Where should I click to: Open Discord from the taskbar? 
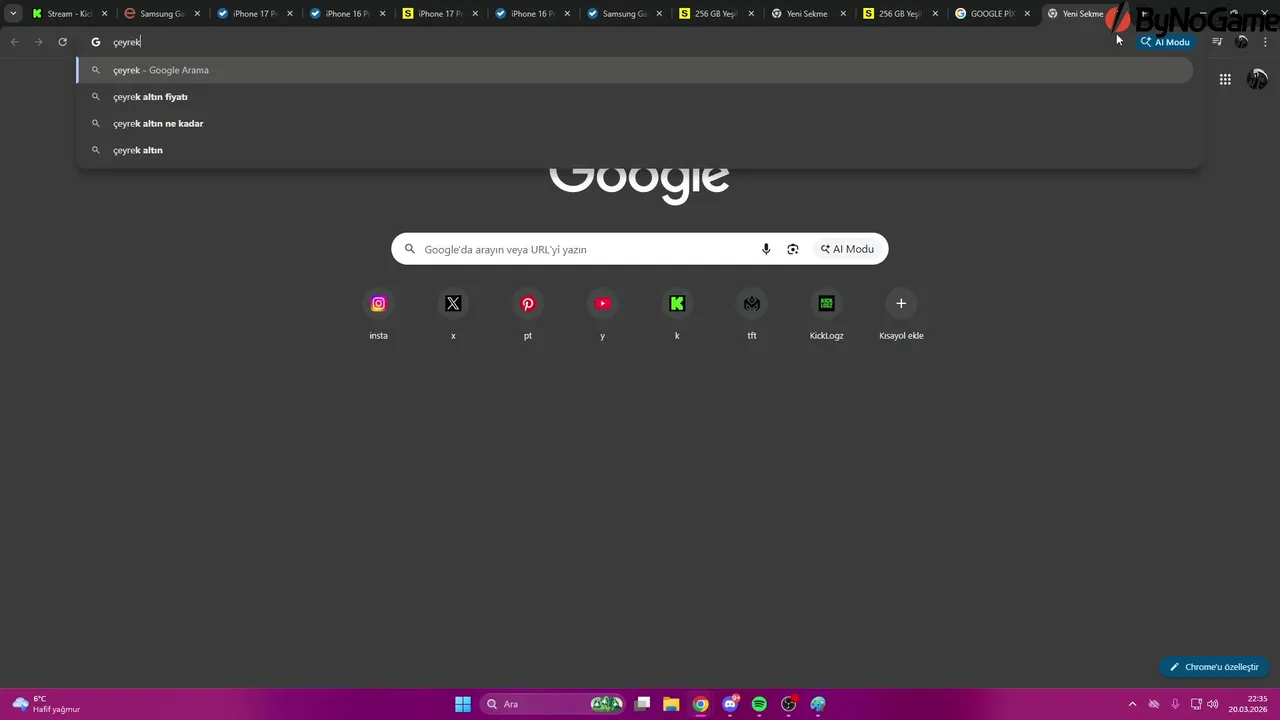[730, 704]
